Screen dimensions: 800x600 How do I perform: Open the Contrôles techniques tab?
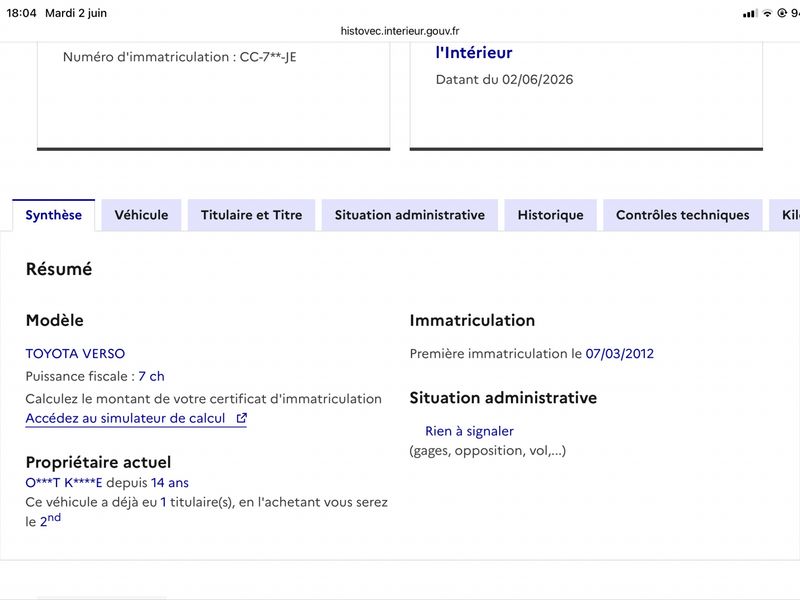(x=683, y=215)
